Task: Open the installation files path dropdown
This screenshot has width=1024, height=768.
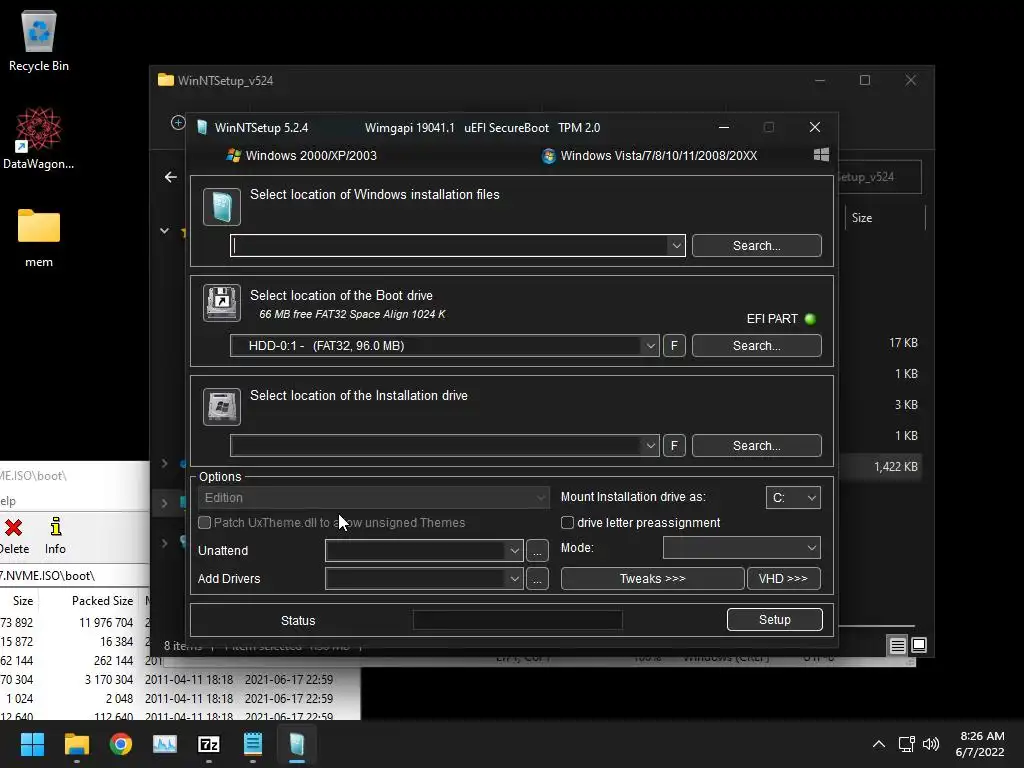Action: pyautogui.click(x=676, y=246)
